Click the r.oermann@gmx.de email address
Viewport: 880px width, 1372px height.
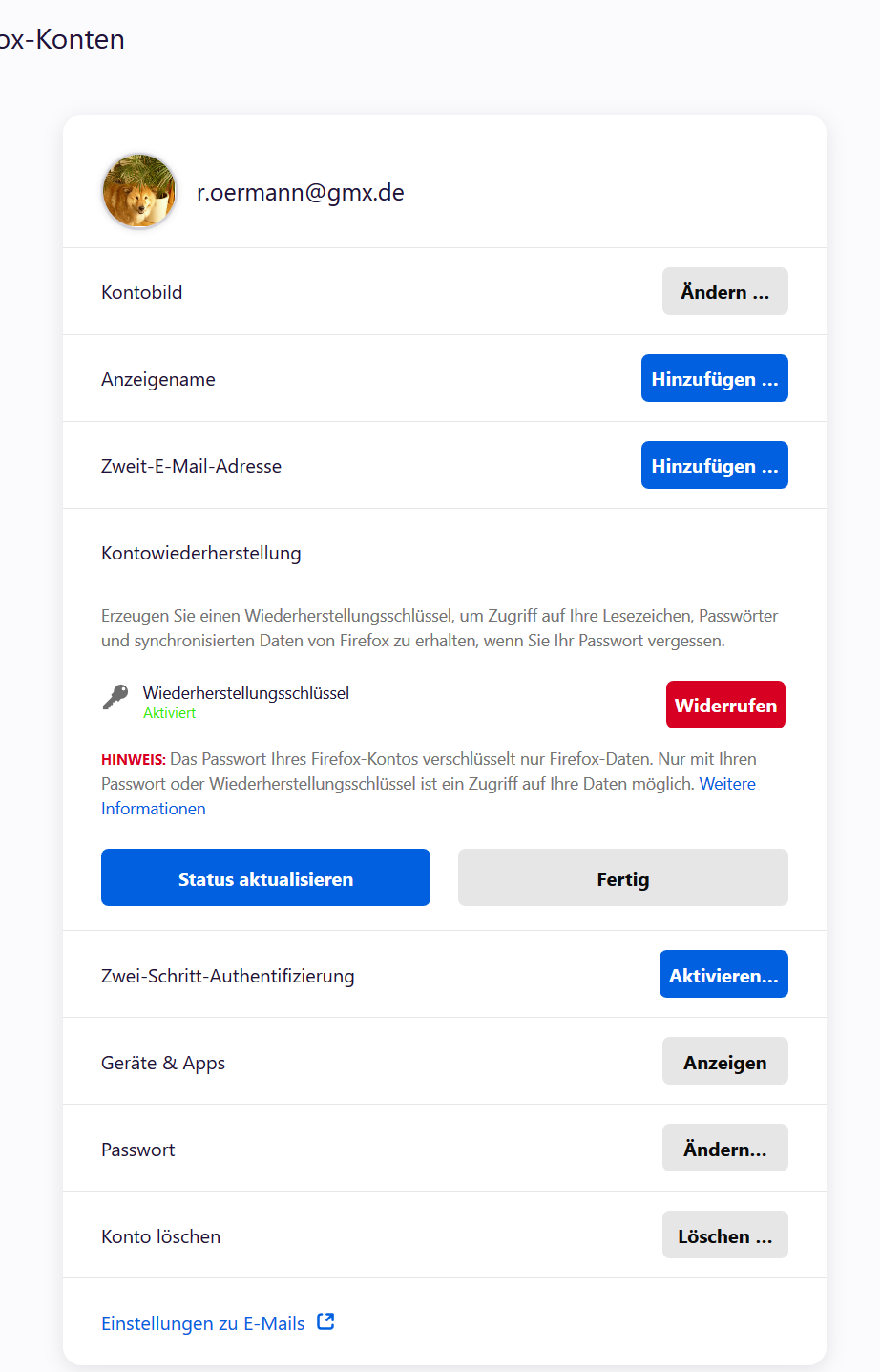(x=301, y=192)
